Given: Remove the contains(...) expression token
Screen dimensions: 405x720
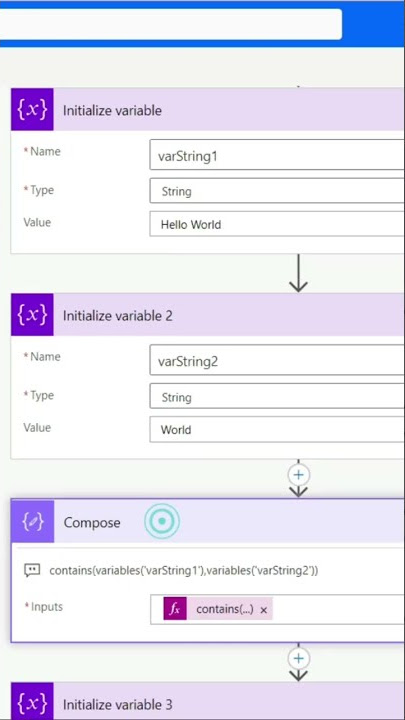Looking at the screenshot, I should click(264, 610).
